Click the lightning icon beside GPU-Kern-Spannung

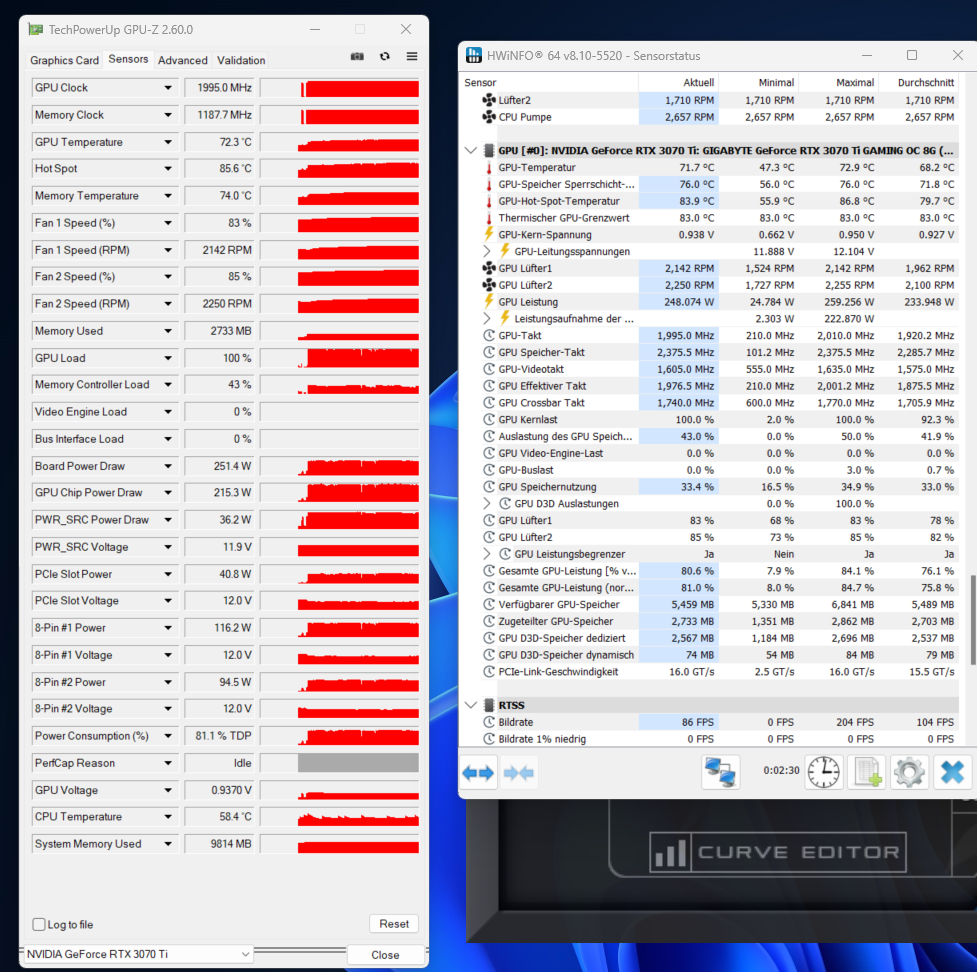489,234
